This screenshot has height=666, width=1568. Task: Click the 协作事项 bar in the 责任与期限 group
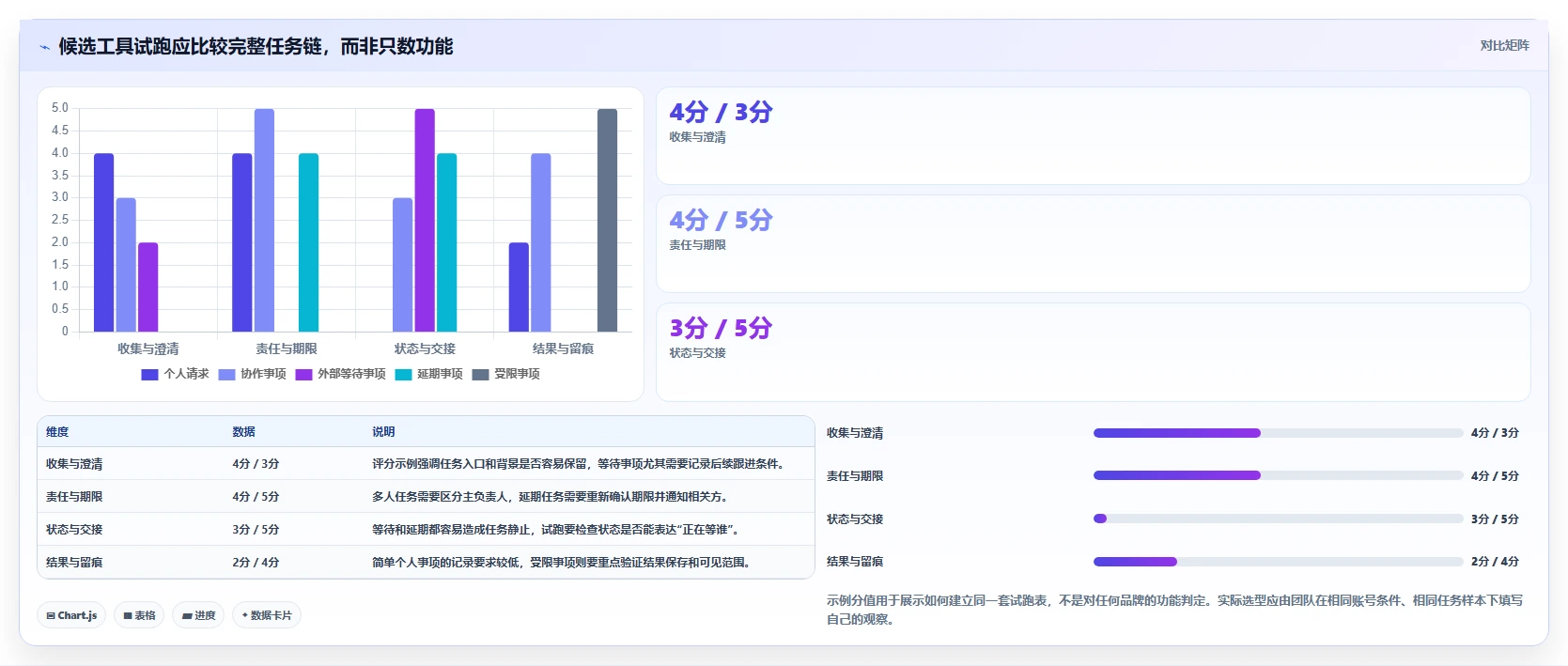[x=264, y=220]
